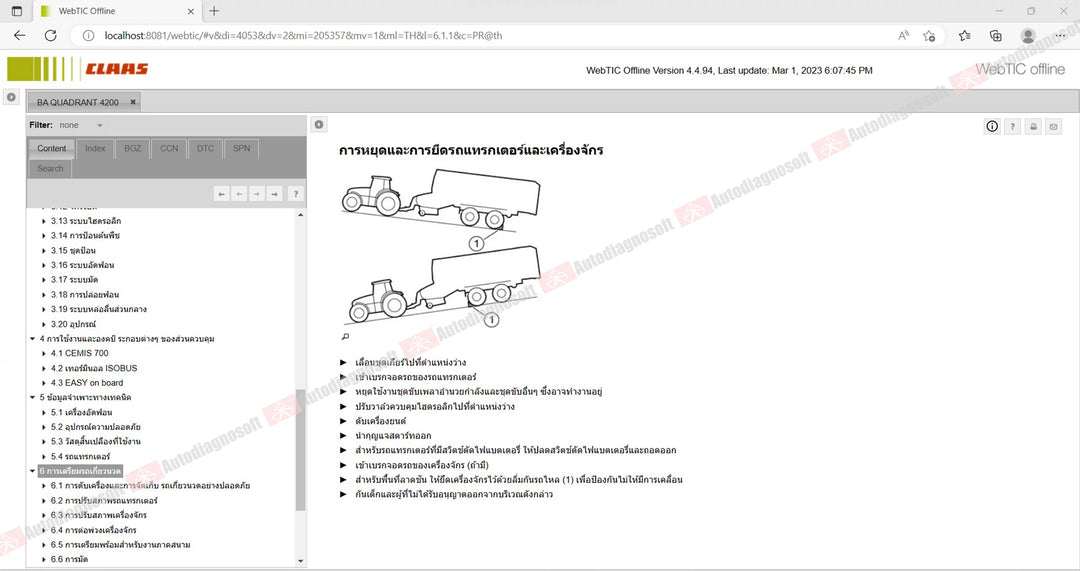Enlarge illustration with magnifier icon
The width and height of the screenshot is (1080, 571).
[345, 337]
